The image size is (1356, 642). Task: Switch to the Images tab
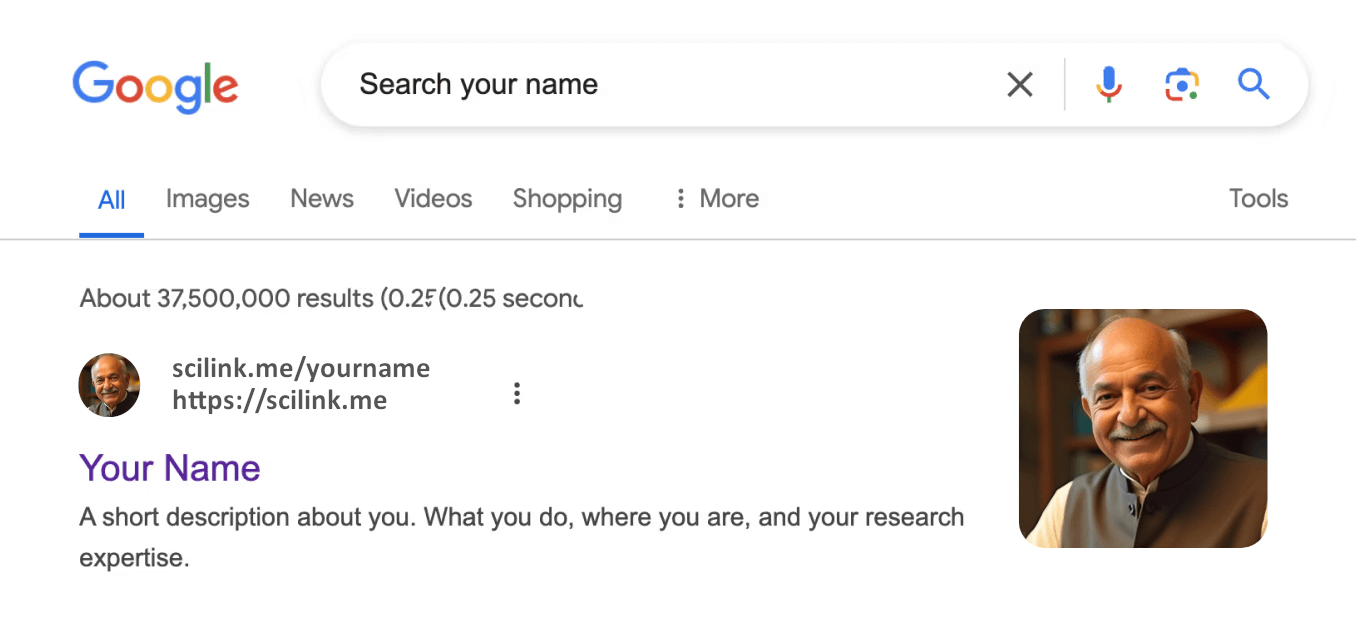[x=207, y=199]
